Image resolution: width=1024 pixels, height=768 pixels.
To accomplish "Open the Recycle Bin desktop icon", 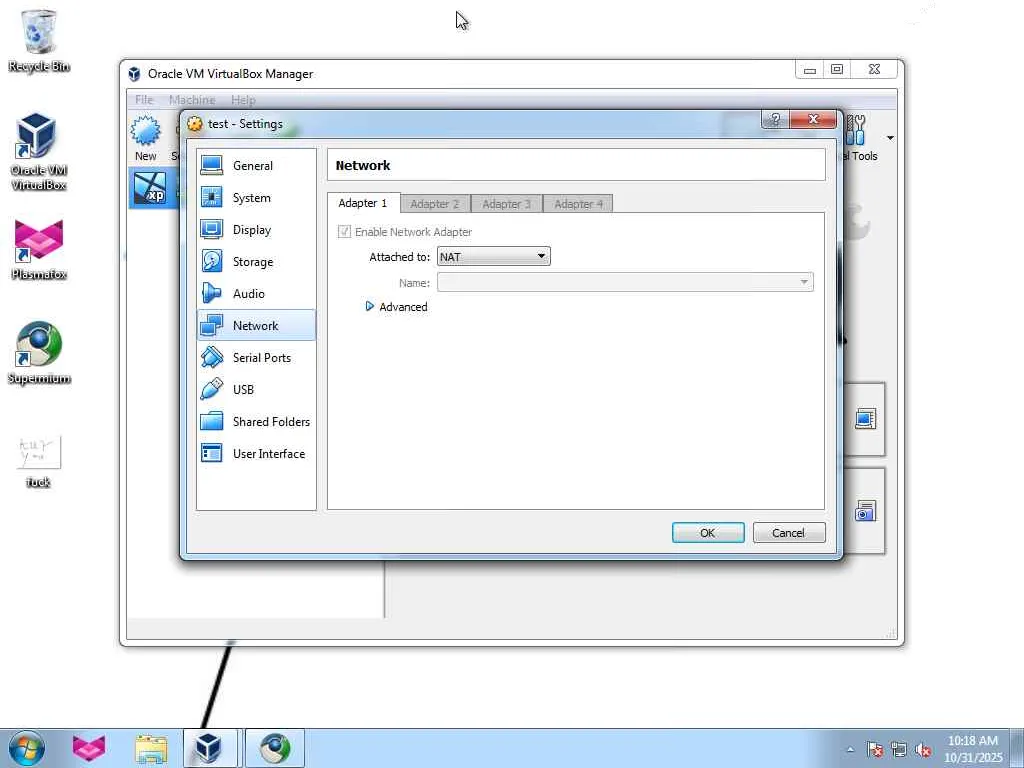I will pyautogui.click(x=39, y=31).
